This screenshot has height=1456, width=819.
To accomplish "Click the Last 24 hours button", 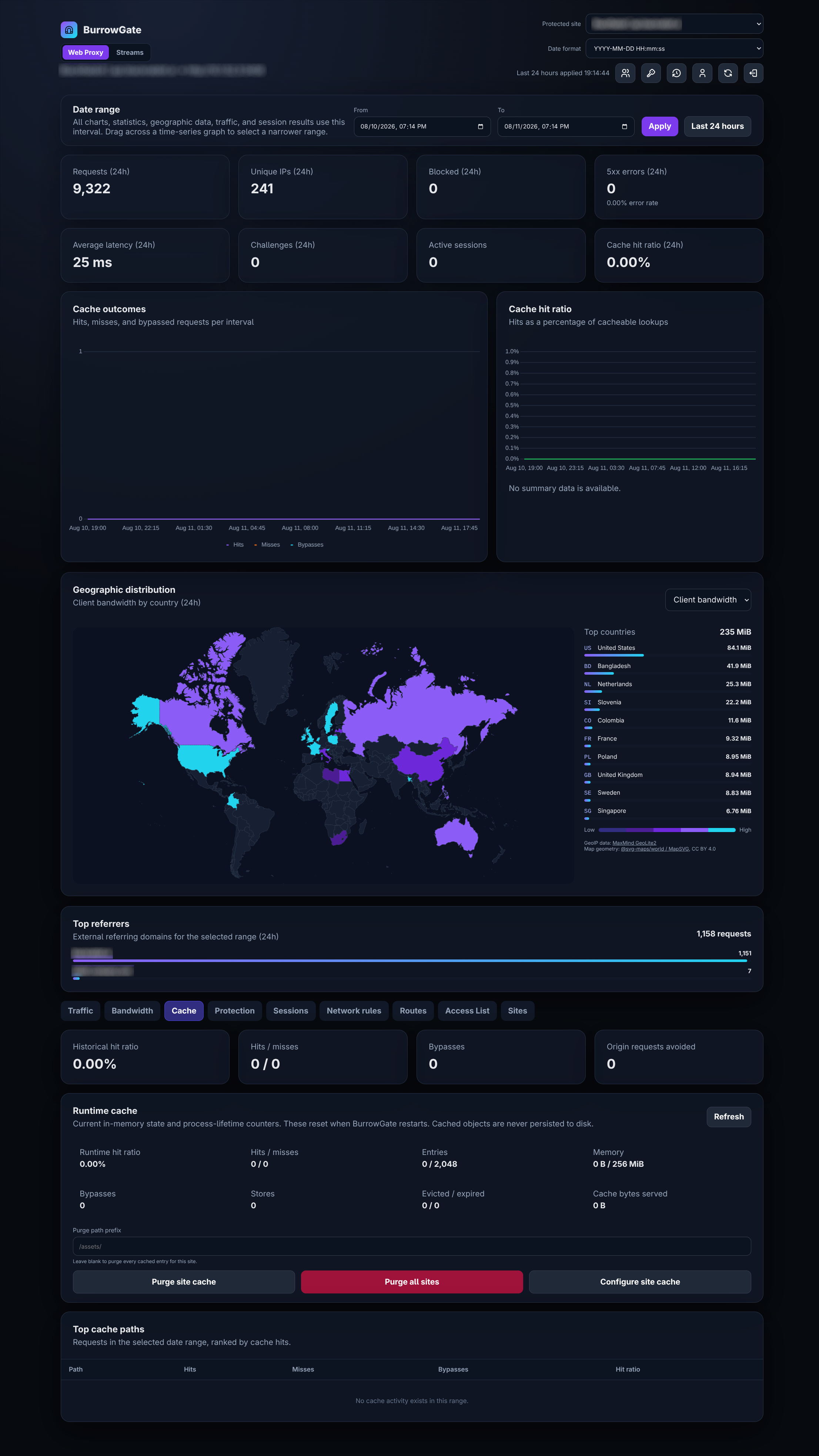I will click(x=717, y=127).
